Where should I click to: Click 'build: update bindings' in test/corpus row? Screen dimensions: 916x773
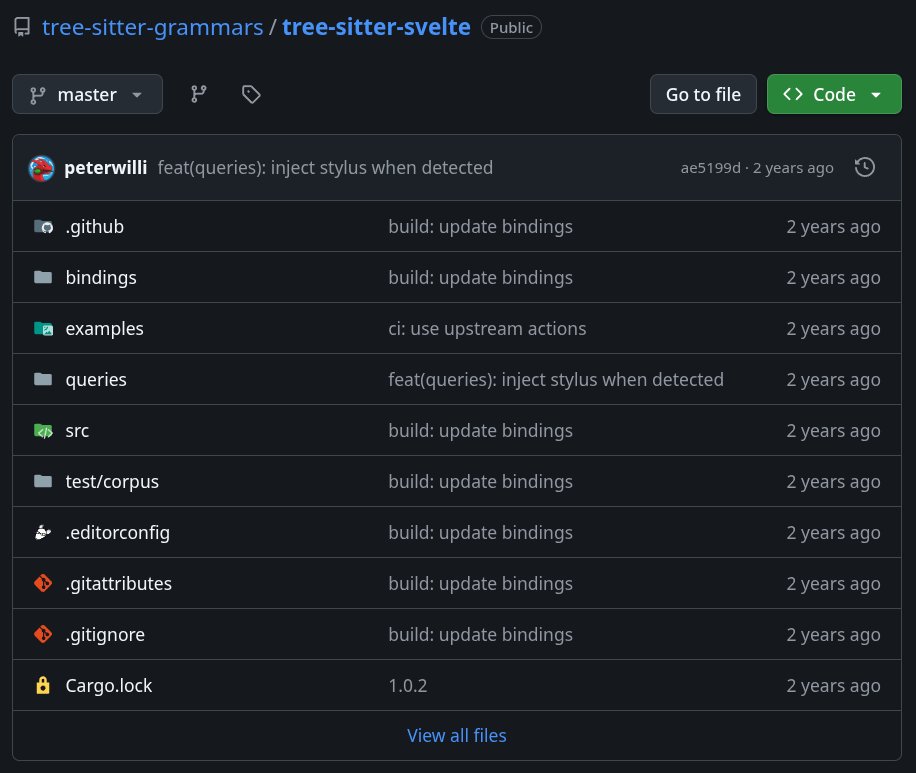point(481,482)
